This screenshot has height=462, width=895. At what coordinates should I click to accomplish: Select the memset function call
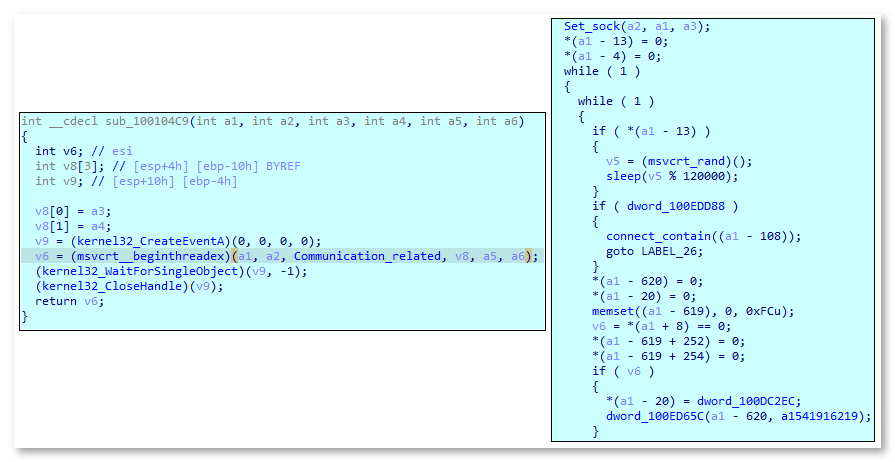(x=612, y=311)
